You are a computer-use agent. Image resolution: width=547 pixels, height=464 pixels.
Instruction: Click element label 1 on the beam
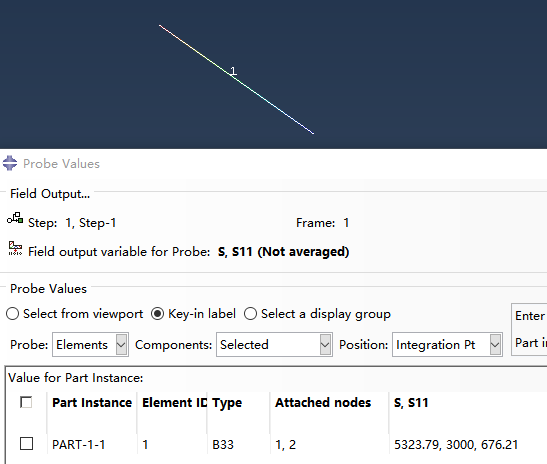pyautogui.click(x=233, y=72)
